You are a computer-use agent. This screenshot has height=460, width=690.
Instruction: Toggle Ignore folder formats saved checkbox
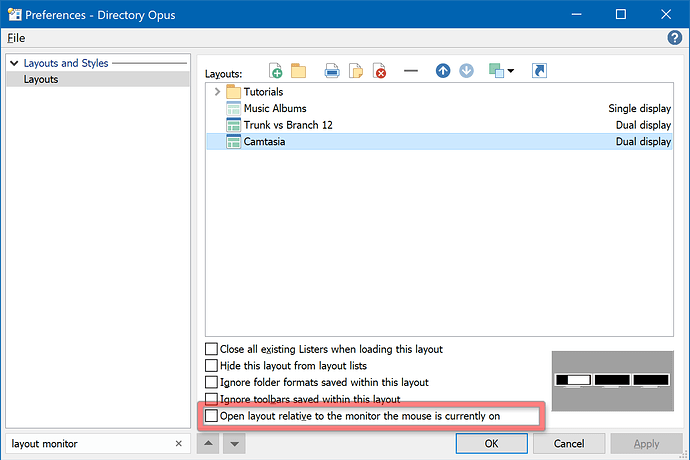(x=211, y=382)
